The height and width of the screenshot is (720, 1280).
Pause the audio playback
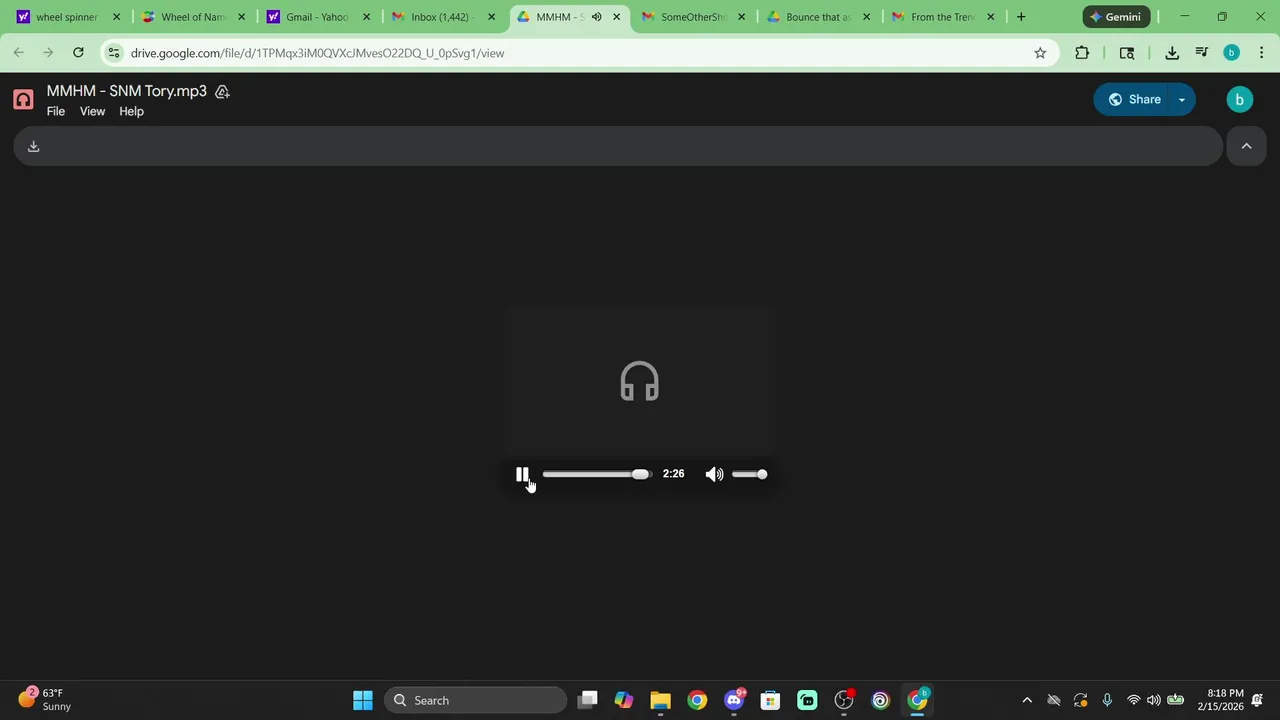pos(522,474)
